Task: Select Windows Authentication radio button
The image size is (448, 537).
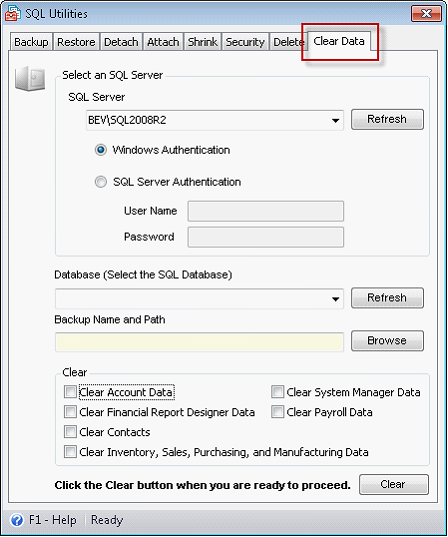Action: click(101, 150)
